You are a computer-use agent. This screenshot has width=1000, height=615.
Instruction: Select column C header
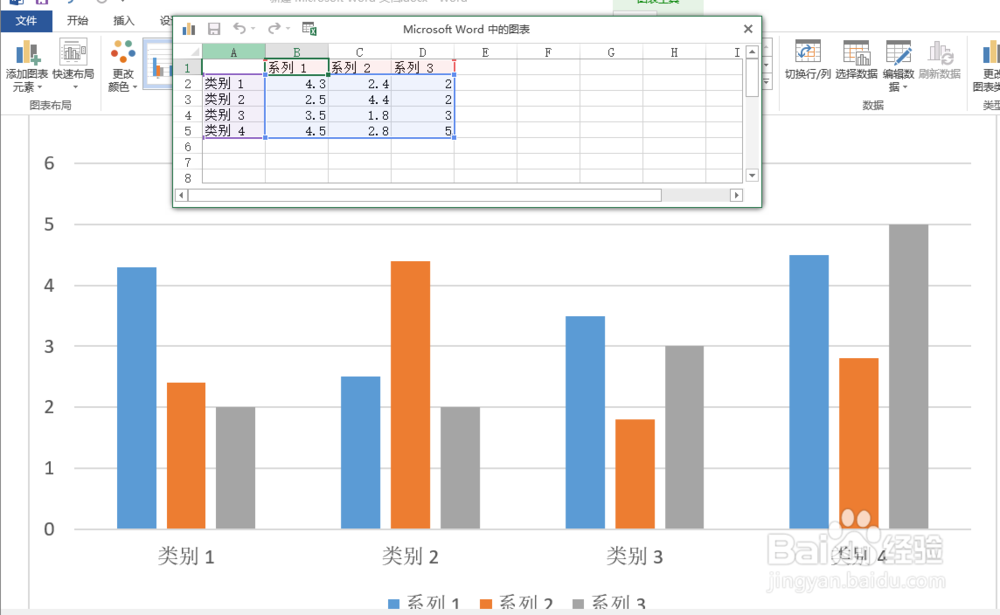360,52
